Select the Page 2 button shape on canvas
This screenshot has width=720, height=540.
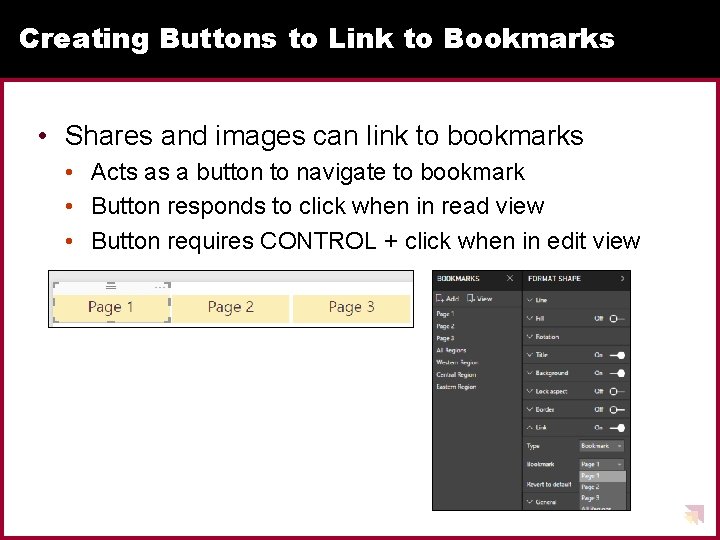tap(231, 307)
